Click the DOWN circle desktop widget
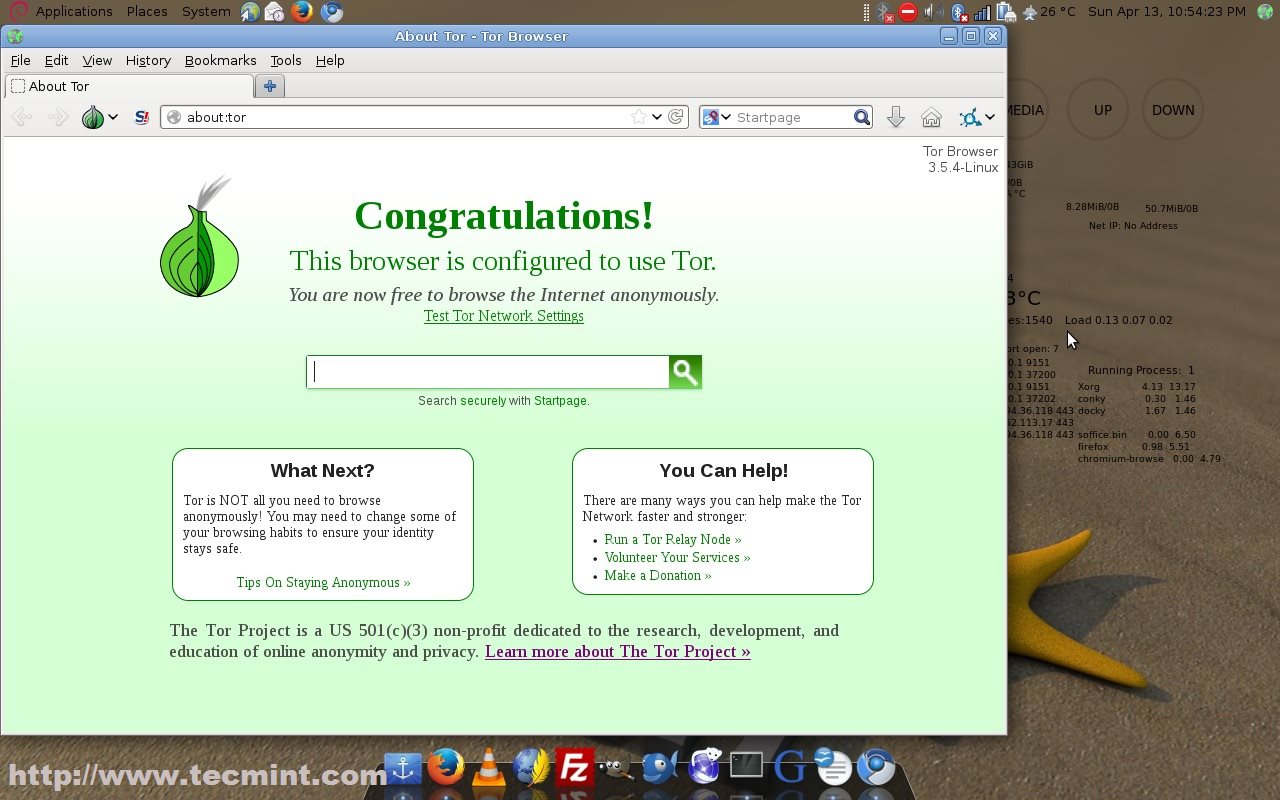 click(1173, 110)
